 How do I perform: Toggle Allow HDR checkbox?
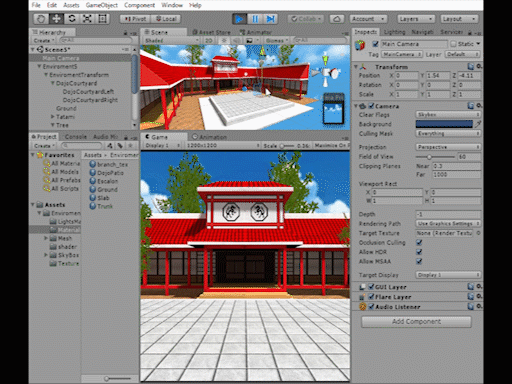point(419,252)
